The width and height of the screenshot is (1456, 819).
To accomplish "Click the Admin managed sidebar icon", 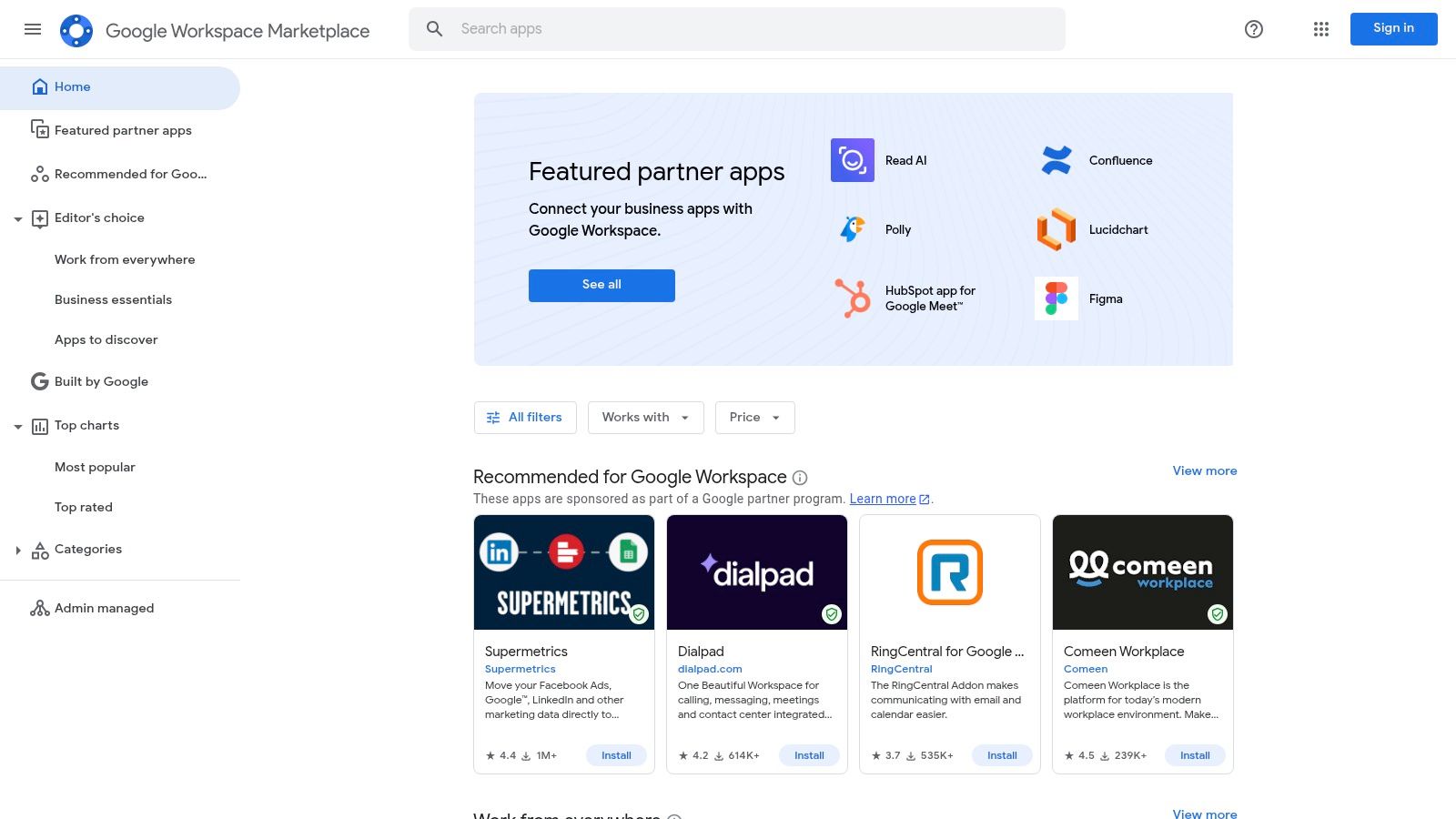I will click(x=39, y=608).
